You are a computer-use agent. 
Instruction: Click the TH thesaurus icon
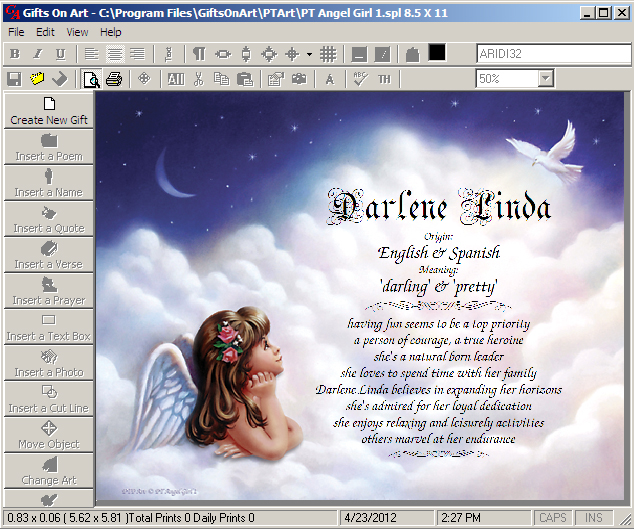[384, 79]
